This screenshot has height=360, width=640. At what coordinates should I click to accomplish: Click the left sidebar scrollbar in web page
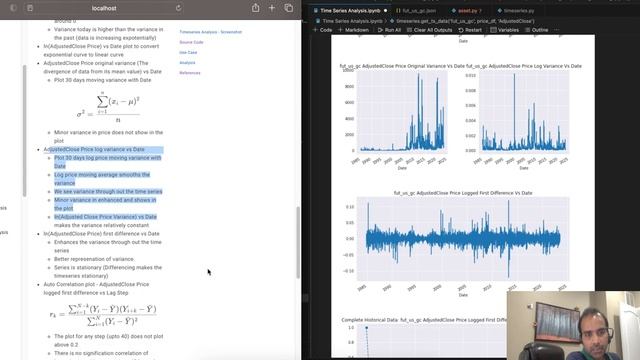click(24, 131)
